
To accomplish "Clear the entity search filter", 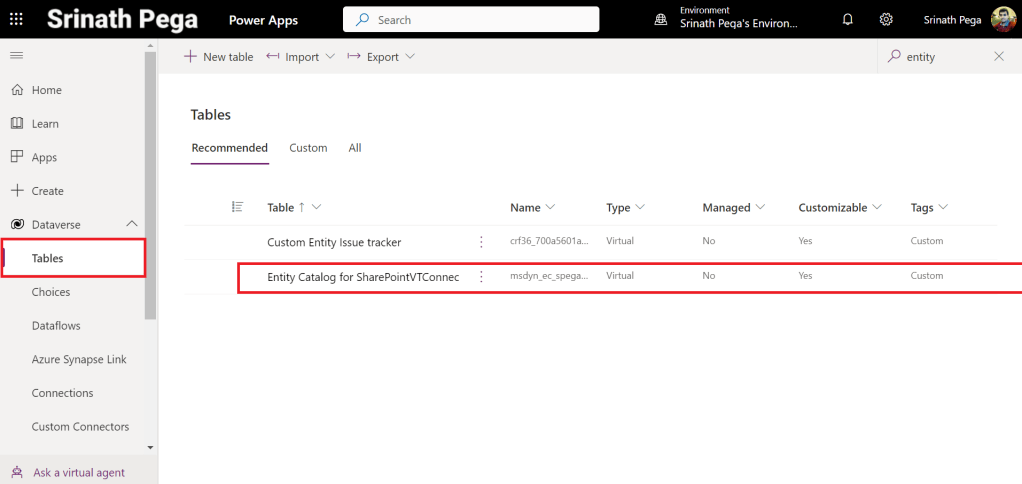I will [x=998, y=57].
